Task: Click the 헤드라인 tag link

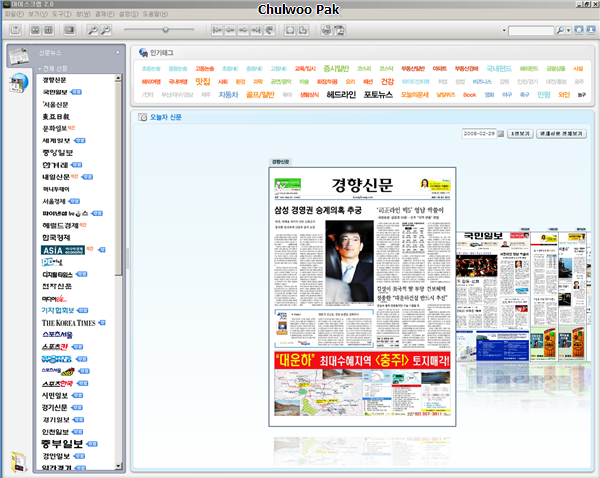Action: [341, 95]
